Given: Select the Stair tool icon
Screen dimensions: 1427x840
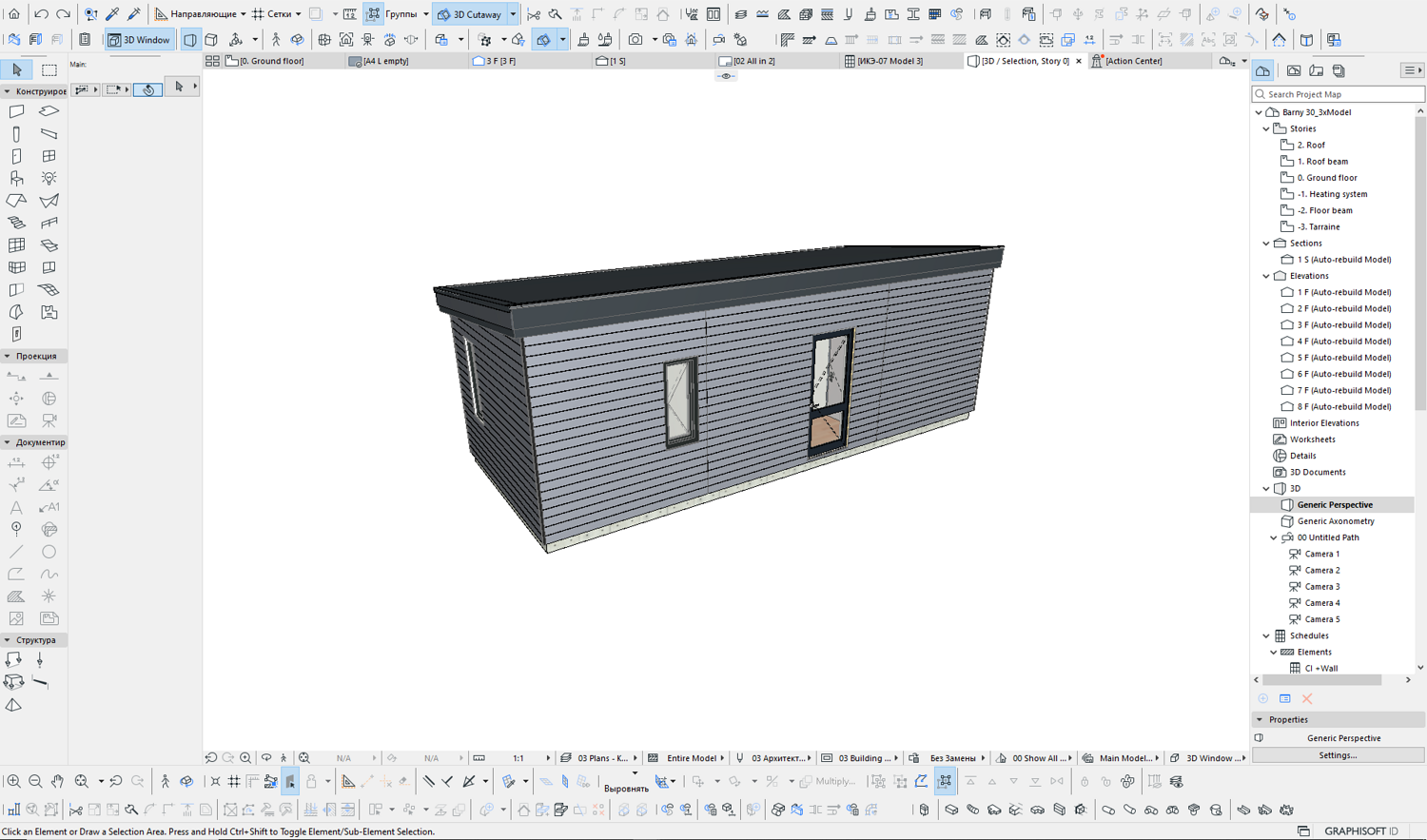Looking at the screenshot, I should pos(16,223).
